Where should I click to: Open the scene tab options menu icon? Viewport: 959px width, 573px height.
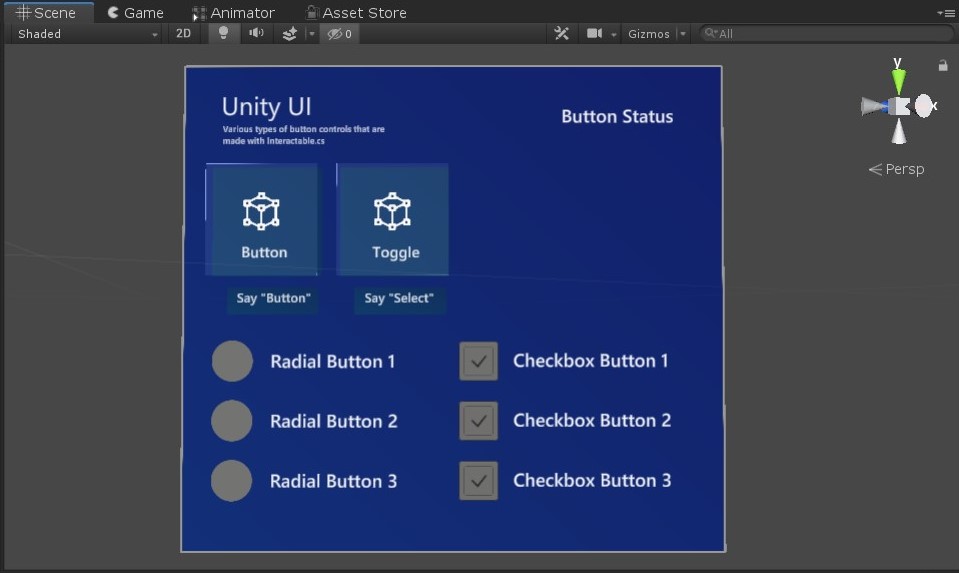[x=946, y=13]
